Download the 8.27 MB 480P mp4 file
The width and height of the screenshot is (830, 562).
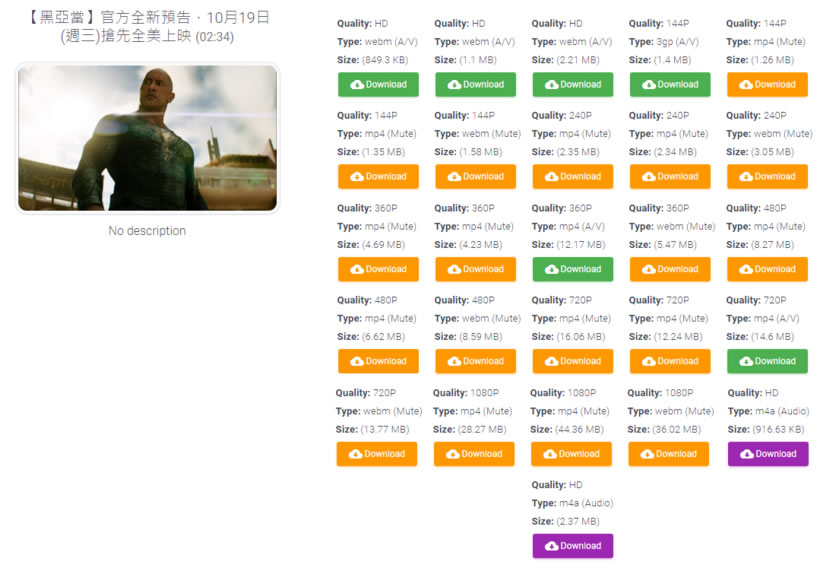tap(766, 269)
